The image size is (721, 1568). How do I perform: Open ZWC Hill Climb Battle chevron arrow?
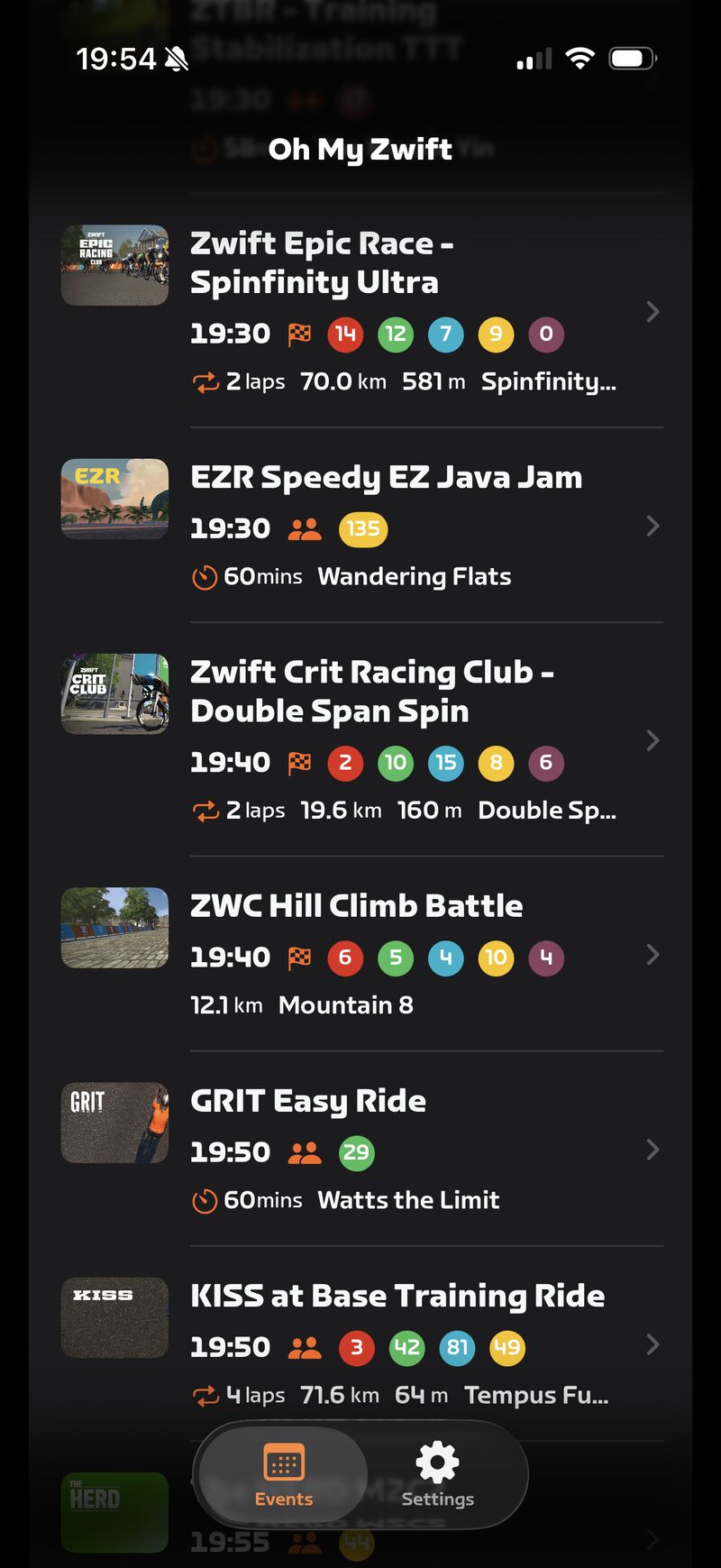tap(653, 955)
